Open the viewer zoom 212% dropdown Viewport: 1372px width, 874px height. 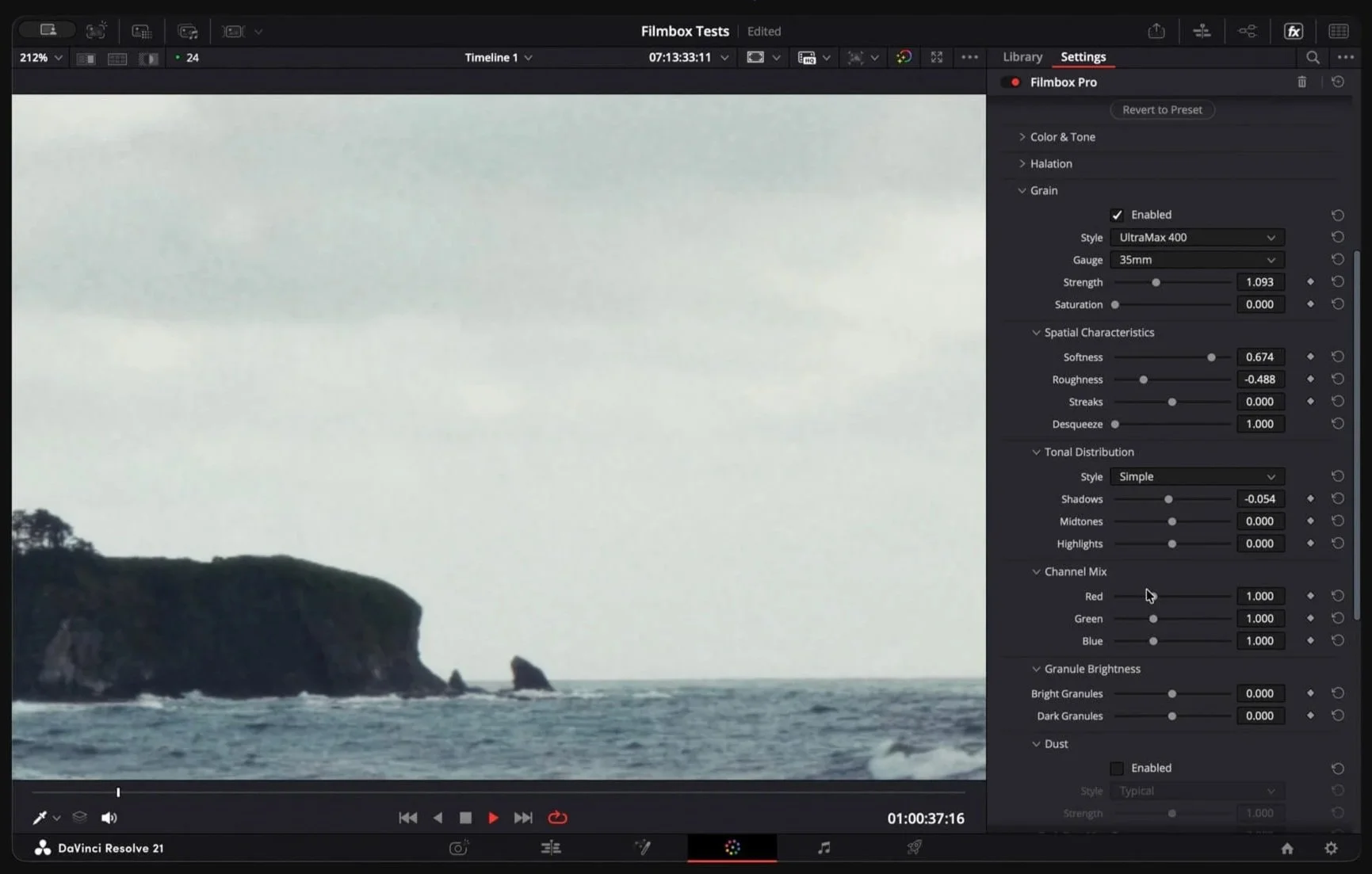coord(40,58)
